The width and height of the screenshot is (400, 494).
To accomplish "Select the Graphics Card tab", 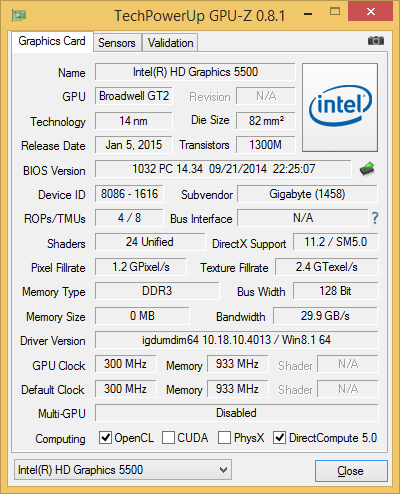I will coord(52,41).
